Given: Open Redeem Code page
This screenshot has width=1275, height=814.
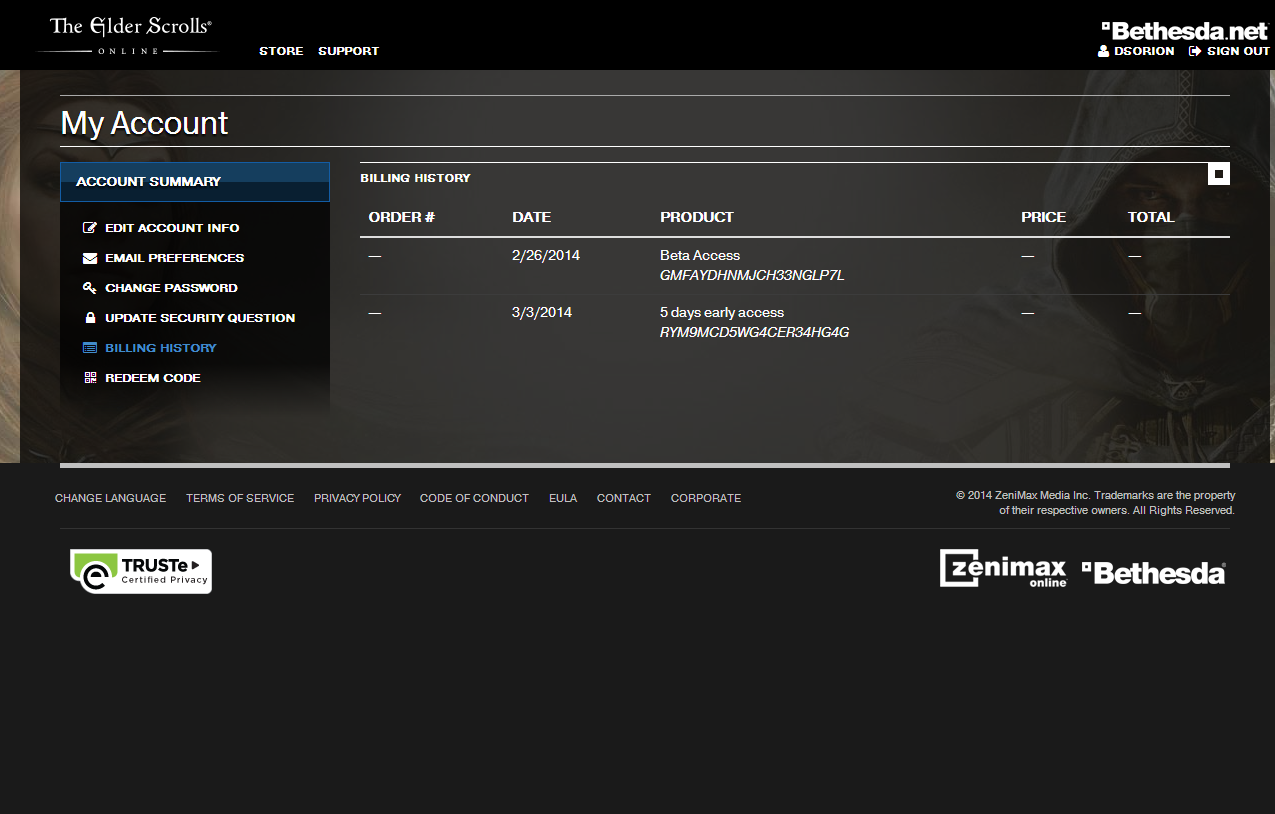Looking at the screenshot, I should 153,378.
